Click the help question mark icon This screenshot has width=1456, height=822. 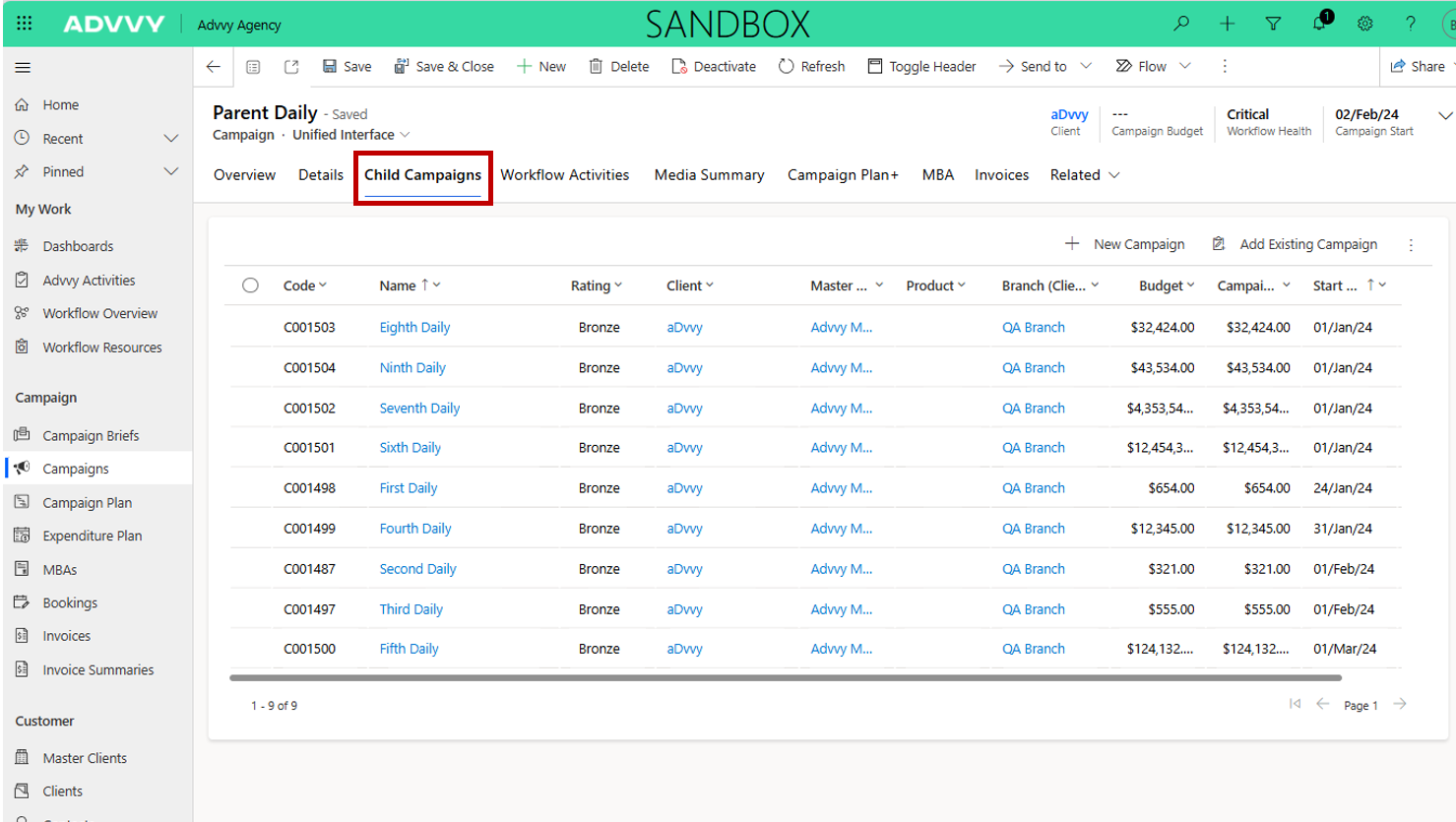(1411, 24)
